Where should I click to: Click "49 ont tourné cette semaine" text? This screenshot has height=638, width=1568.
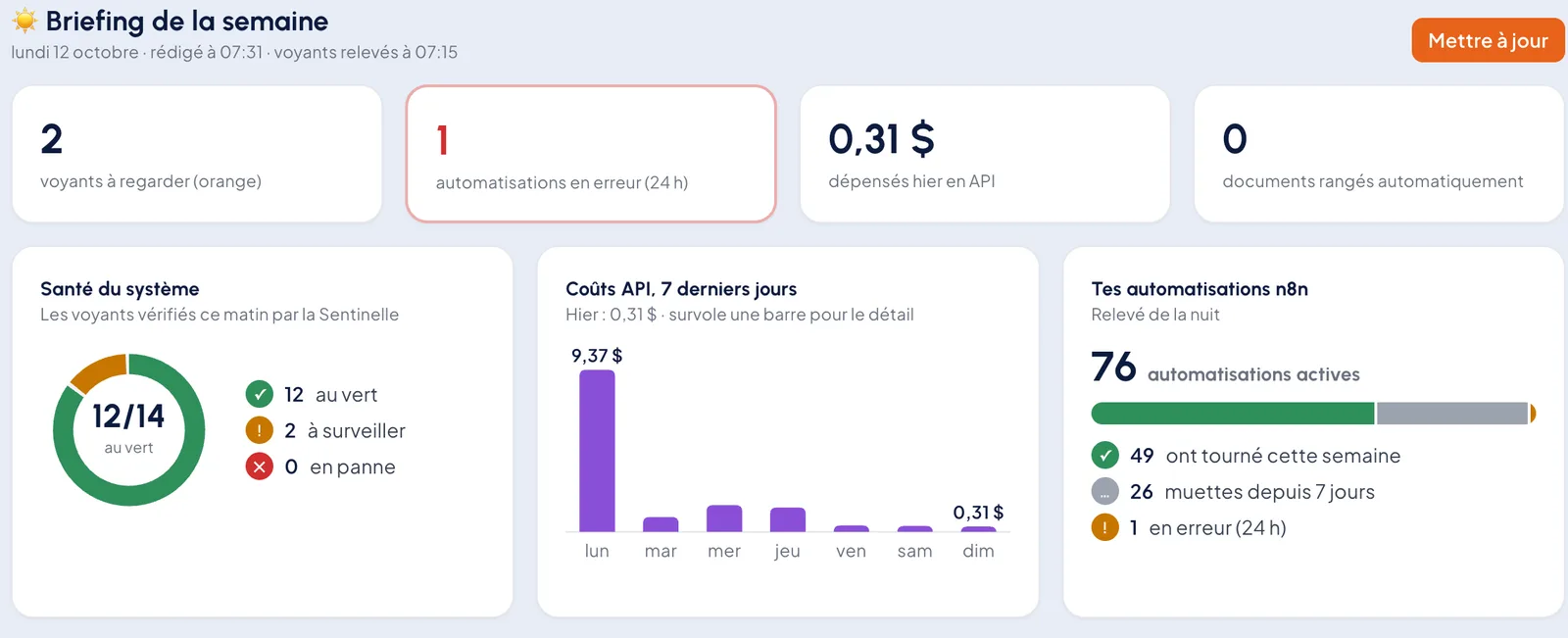click(x=1265, y=456)
